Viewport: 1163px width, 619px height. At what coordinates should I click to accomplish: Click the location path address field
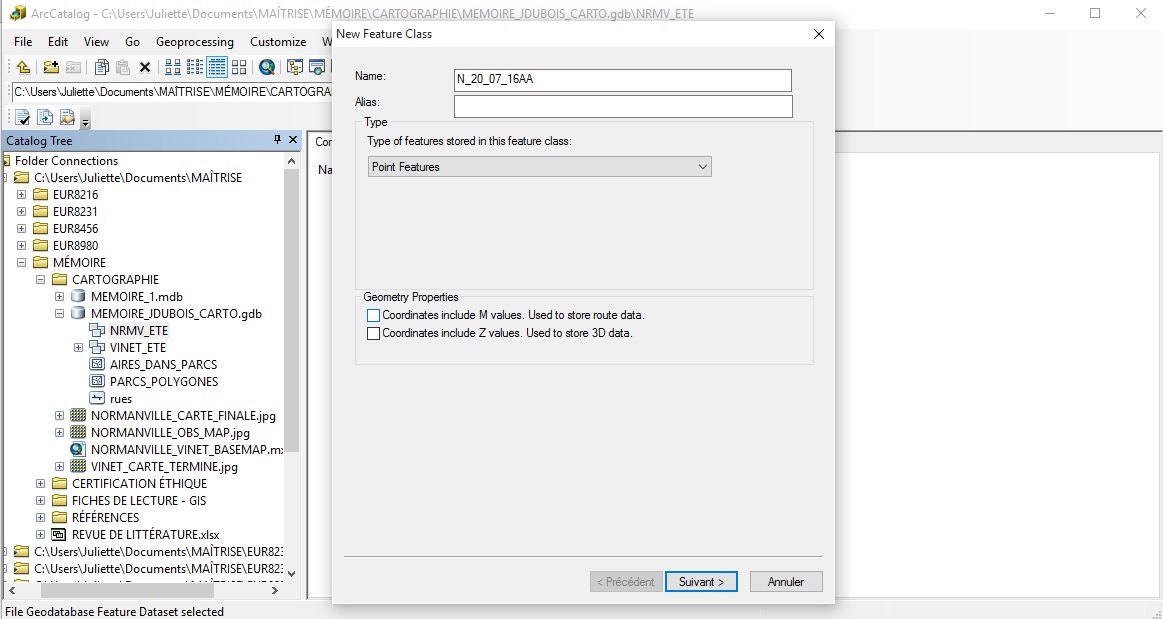[x=171, y=92]
